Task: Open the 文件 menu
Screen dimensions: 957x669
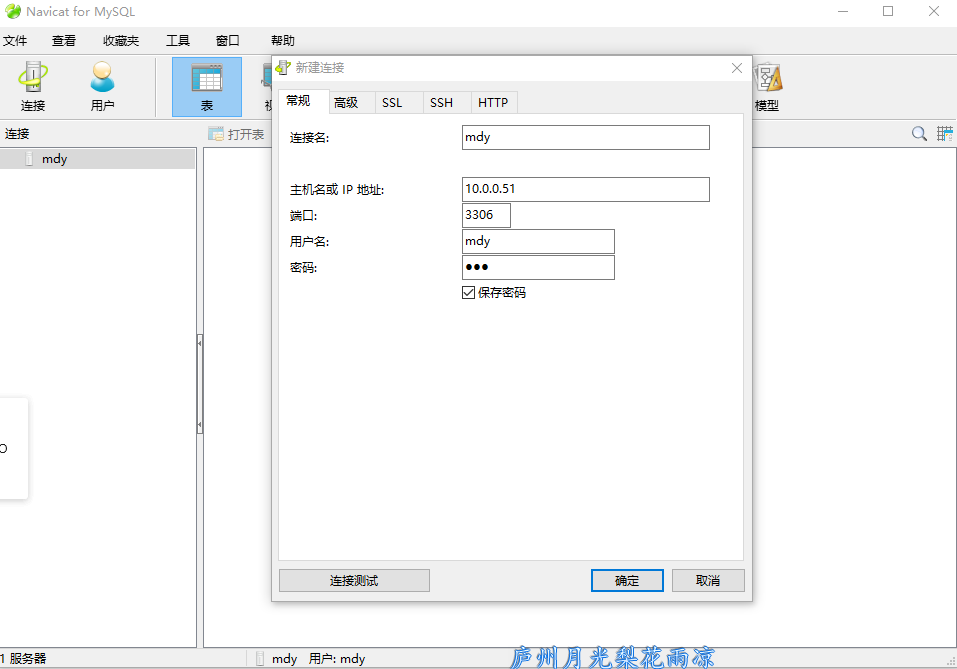Action: click(15, 41)
